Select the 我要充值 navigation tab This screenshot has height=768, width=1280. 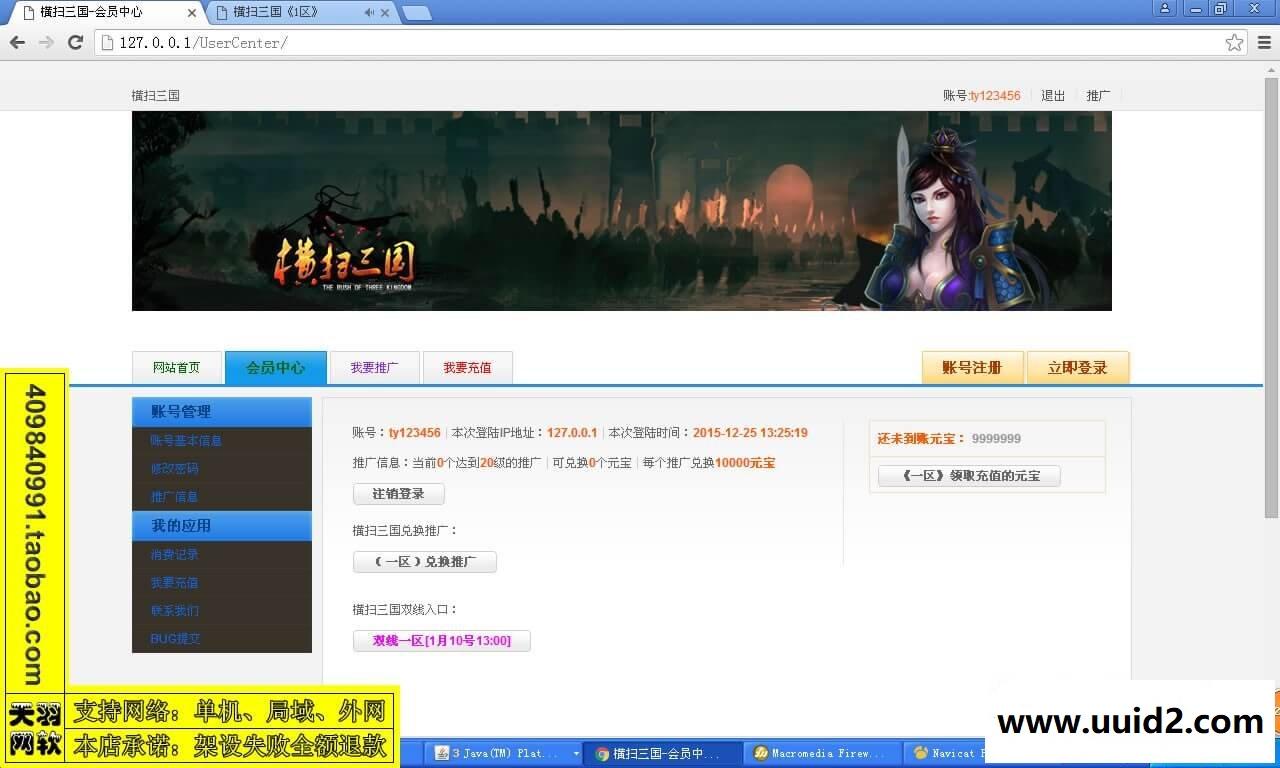467,367
